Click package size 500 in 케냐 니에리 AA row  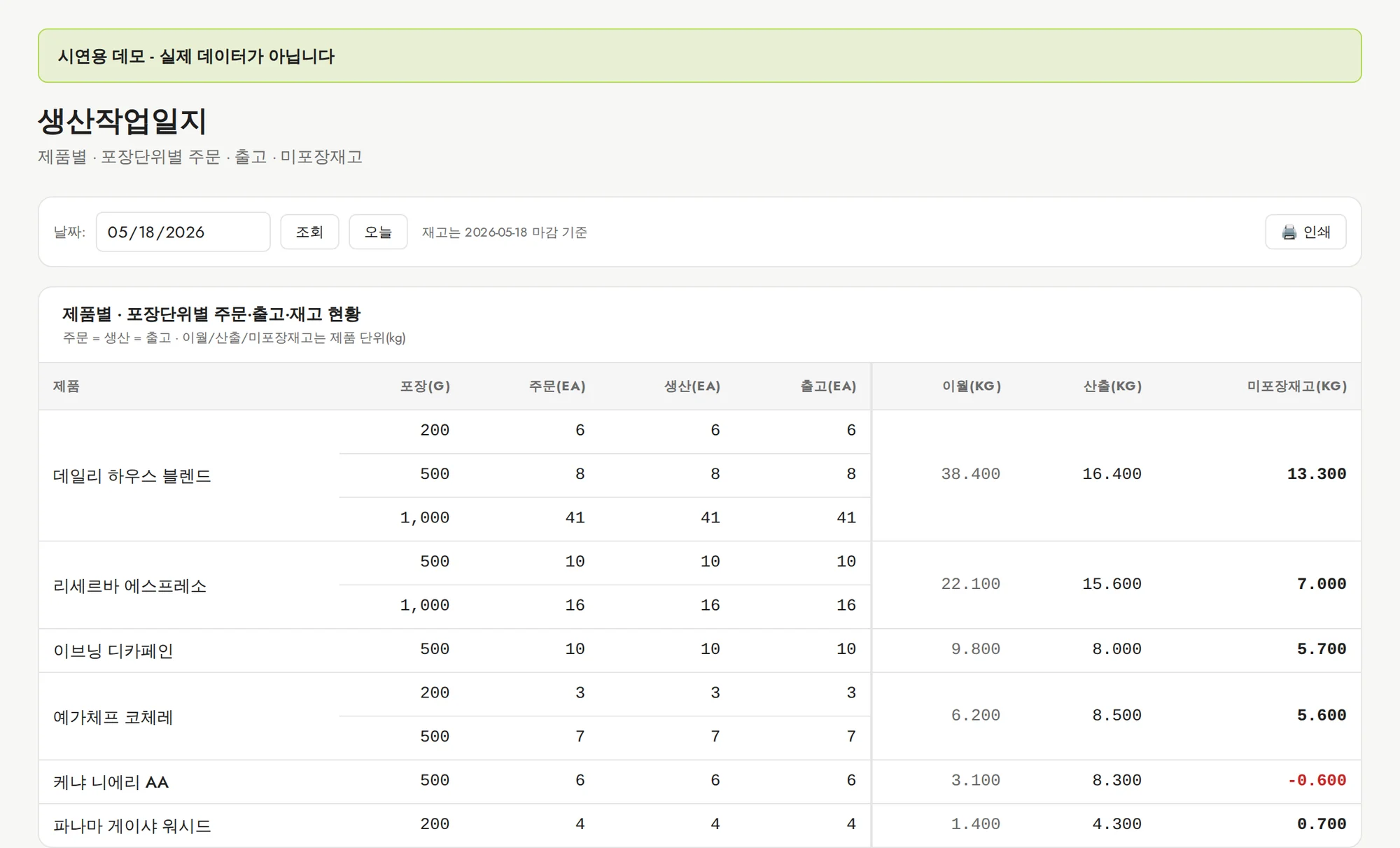[x=435, y=780]
